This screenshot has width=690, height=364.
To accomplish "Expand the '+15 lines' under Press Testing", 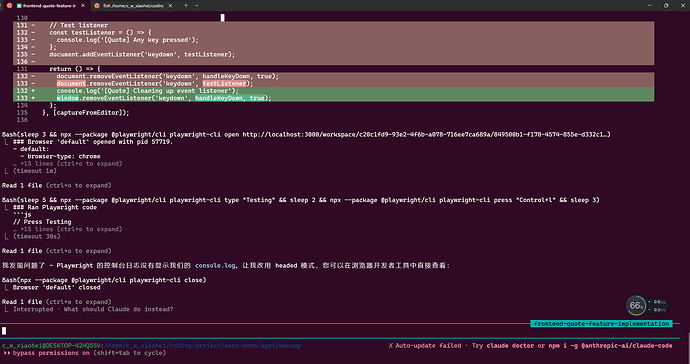I will [x=71, y=229].
